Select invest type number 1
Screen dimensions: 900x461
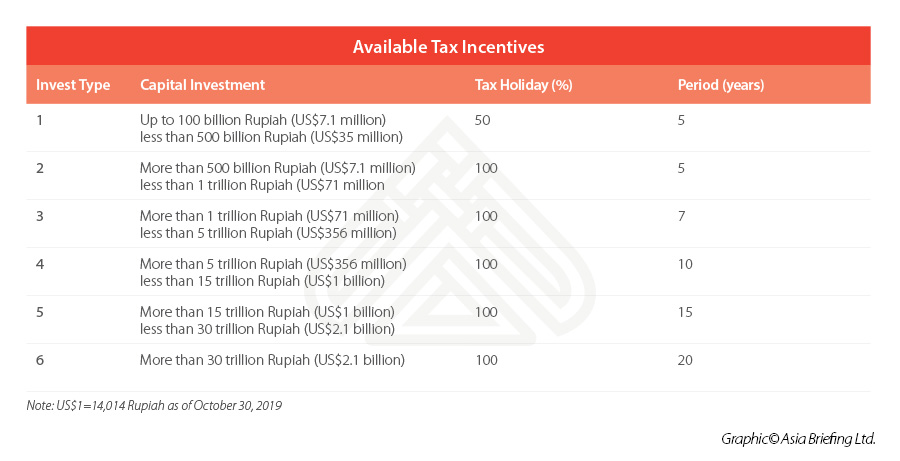[40, 120]
